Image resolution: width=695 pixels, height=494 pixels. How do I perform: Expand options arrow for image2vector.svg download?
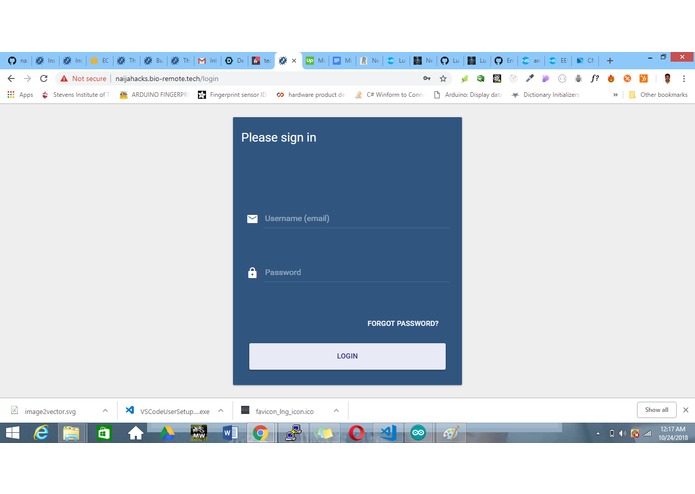[105, 411]
